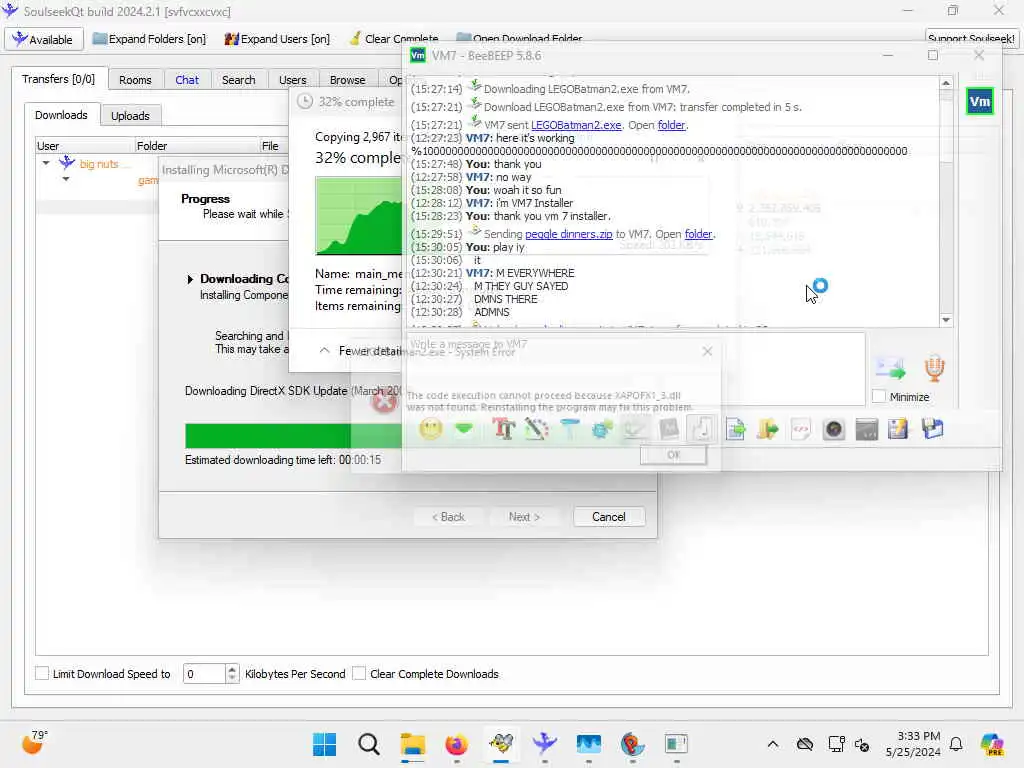Open the Search tab
The image size is (1024, 768).
pyautogui.click(x=238, y=80)
